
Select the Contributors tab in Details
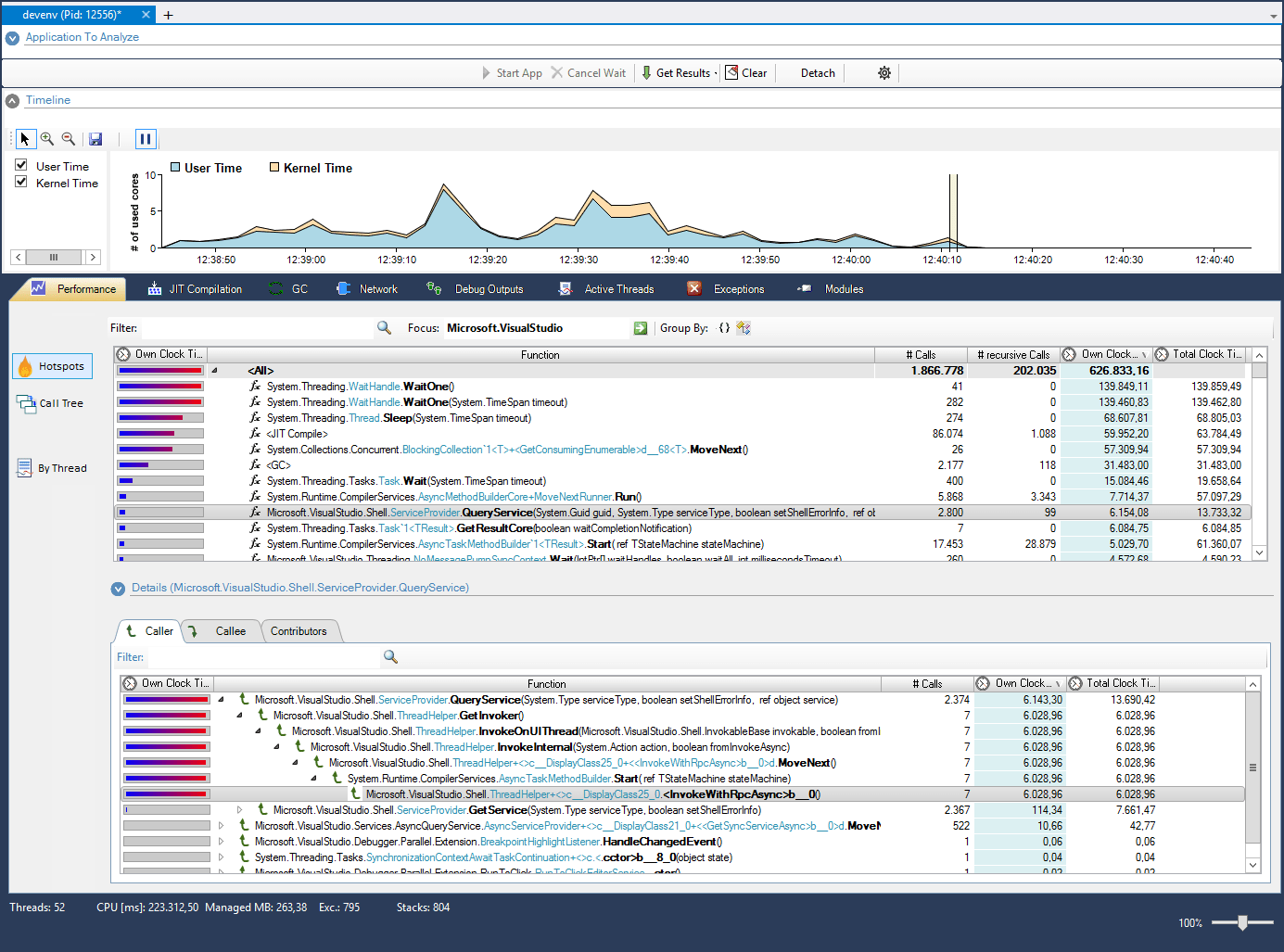299,631
